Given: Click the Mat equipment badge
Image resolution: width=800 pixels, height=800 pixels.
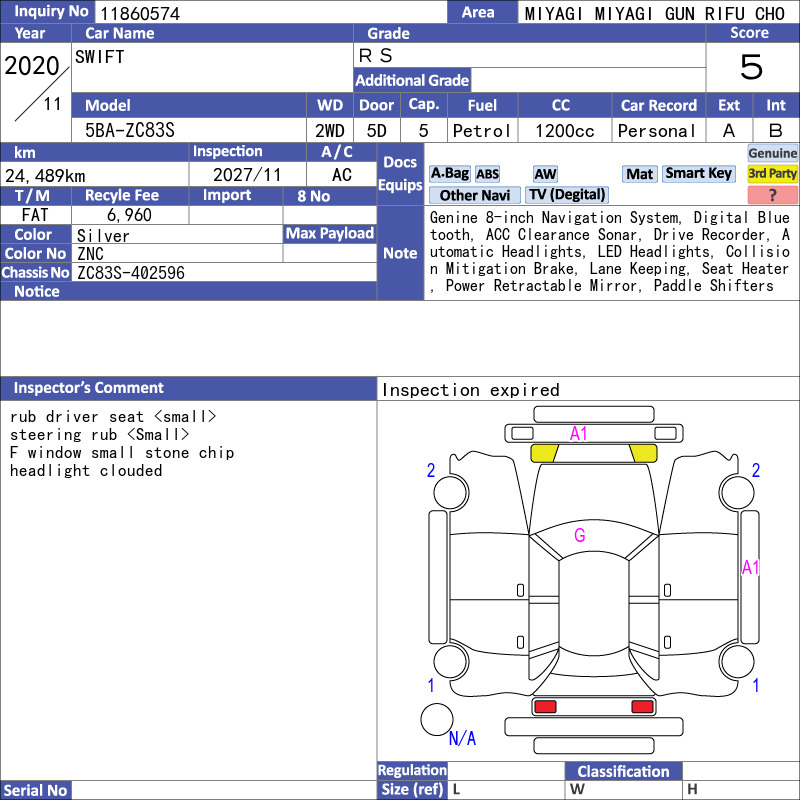Looking at the screenshot, I should tap(639, 174).
